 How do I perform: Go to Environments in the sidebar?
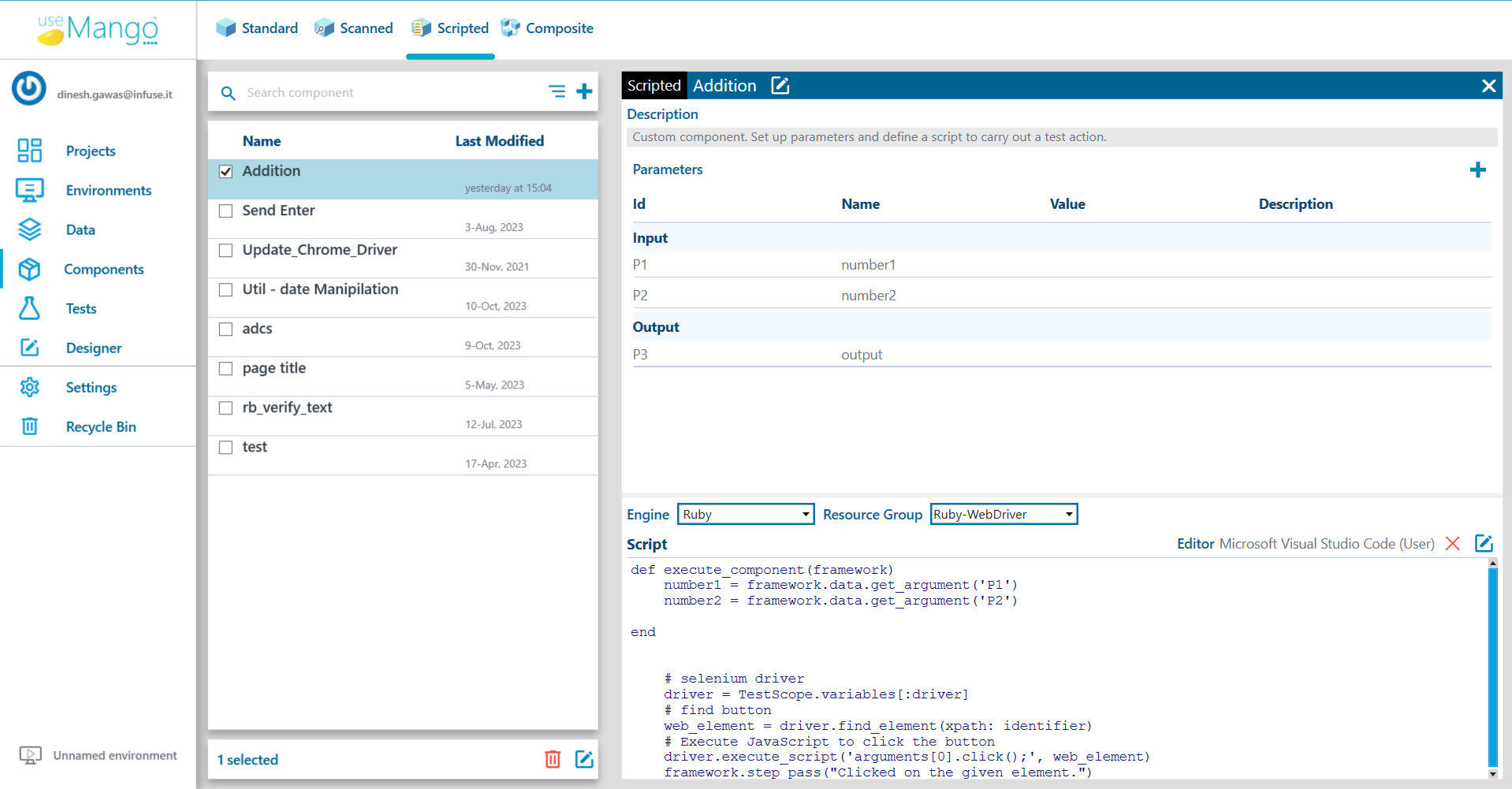pyautogui.click(x=108, y=190)
